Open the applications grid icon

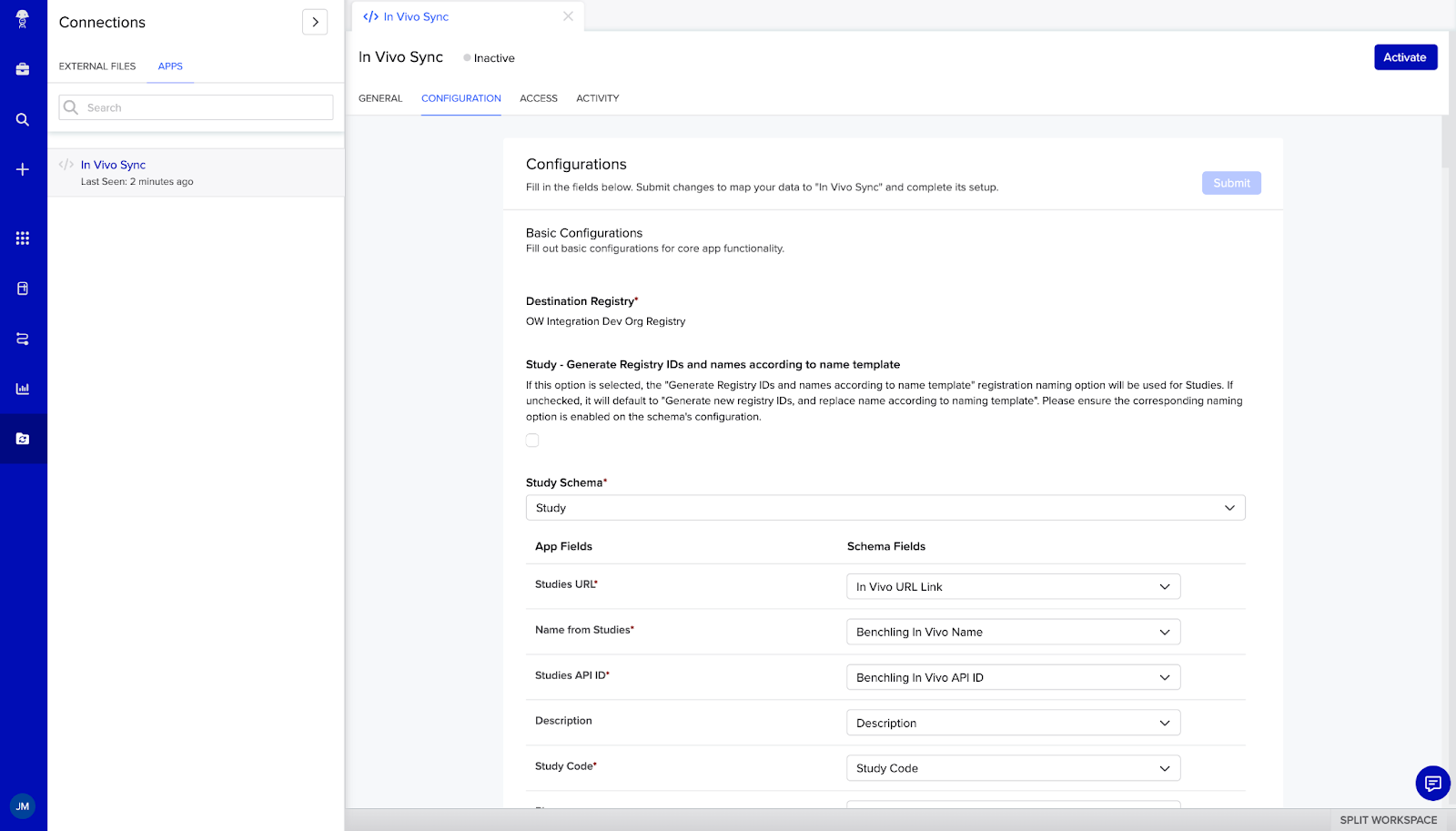click(x=23, y=238)
